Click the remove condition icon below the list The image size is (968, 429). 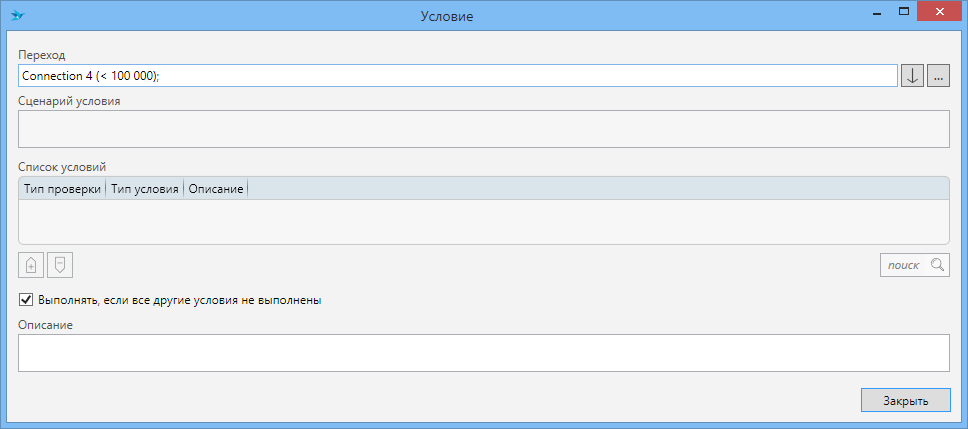(60, 265)
